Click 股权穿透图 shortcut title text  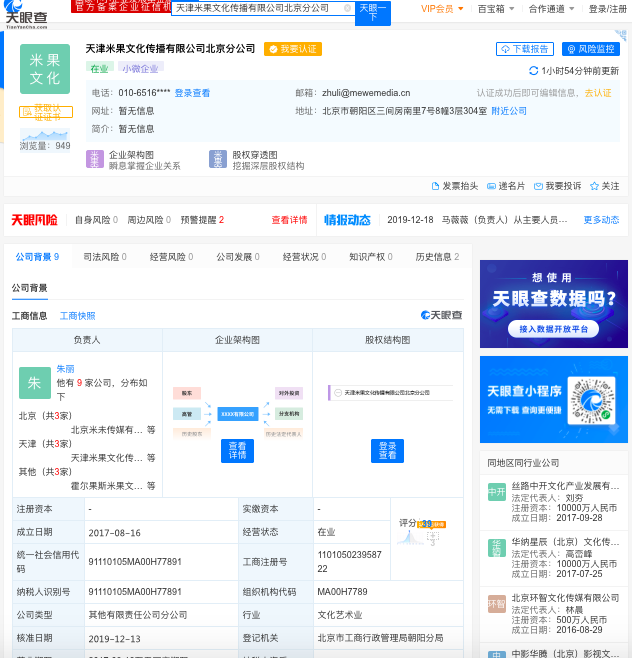(255, 155)
